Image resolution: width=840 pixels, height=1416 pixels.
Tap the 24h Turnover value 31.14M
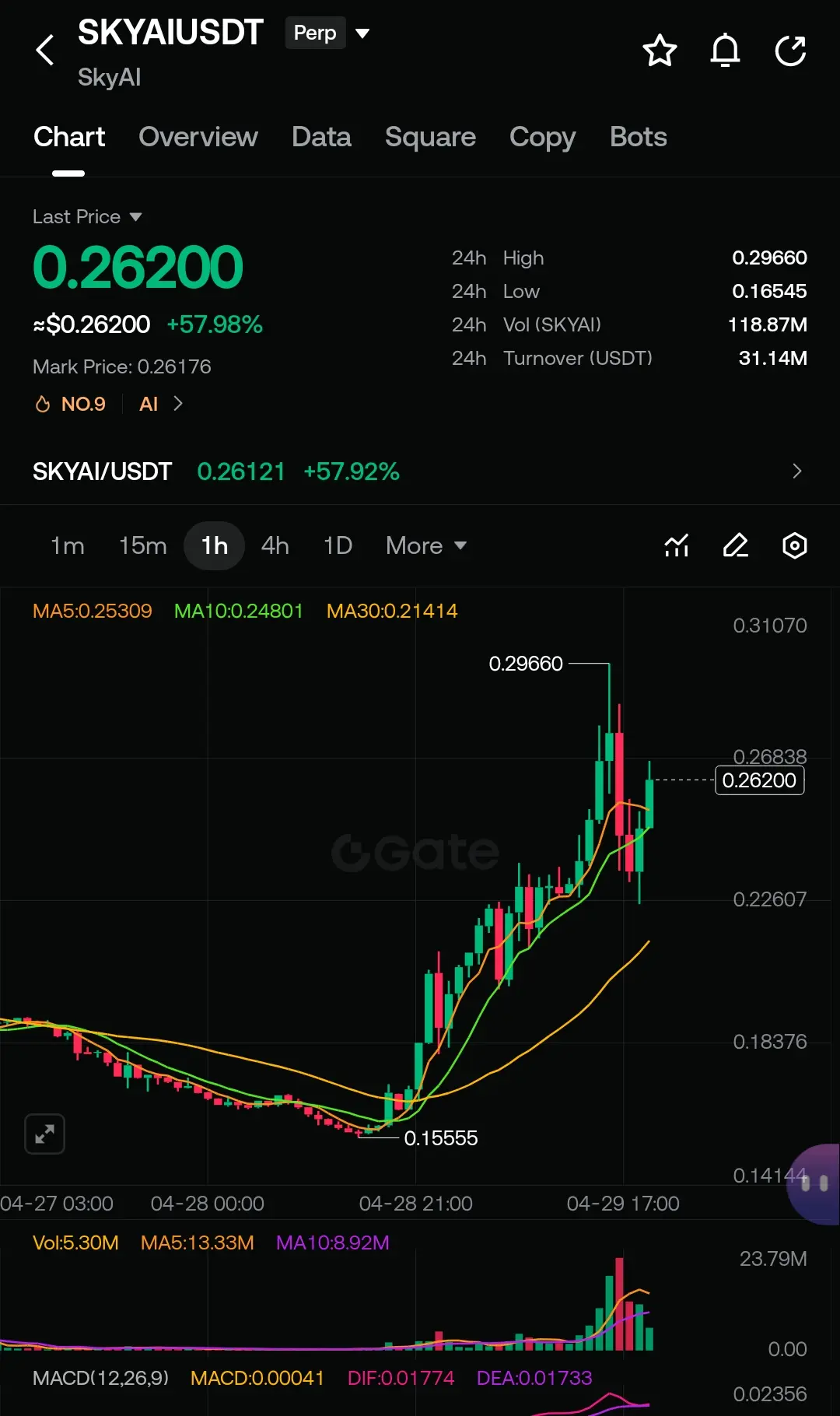click(772, 358)
